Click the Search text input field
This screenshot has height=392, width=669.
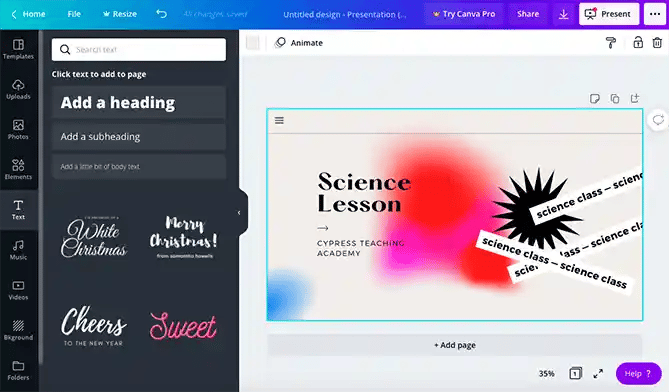coord(139,49)
